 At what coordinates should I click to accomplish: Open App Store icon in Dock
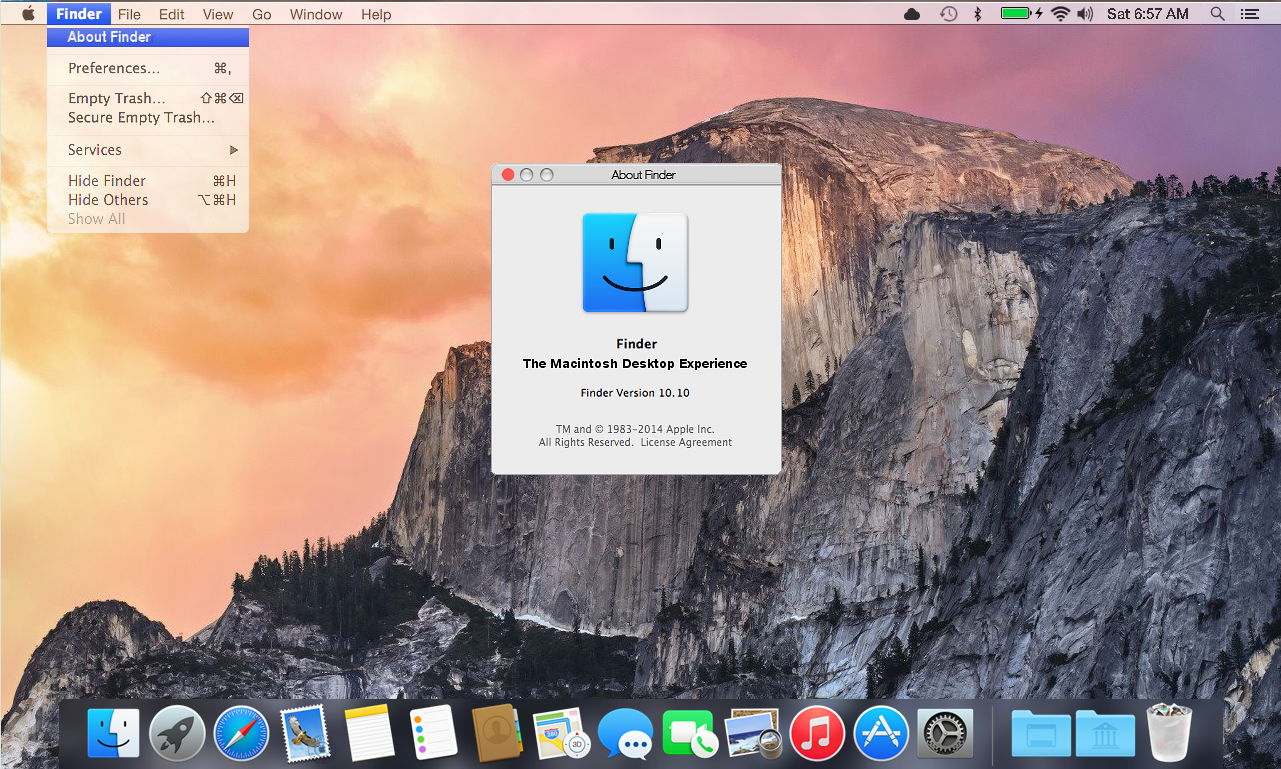[881, 734]
